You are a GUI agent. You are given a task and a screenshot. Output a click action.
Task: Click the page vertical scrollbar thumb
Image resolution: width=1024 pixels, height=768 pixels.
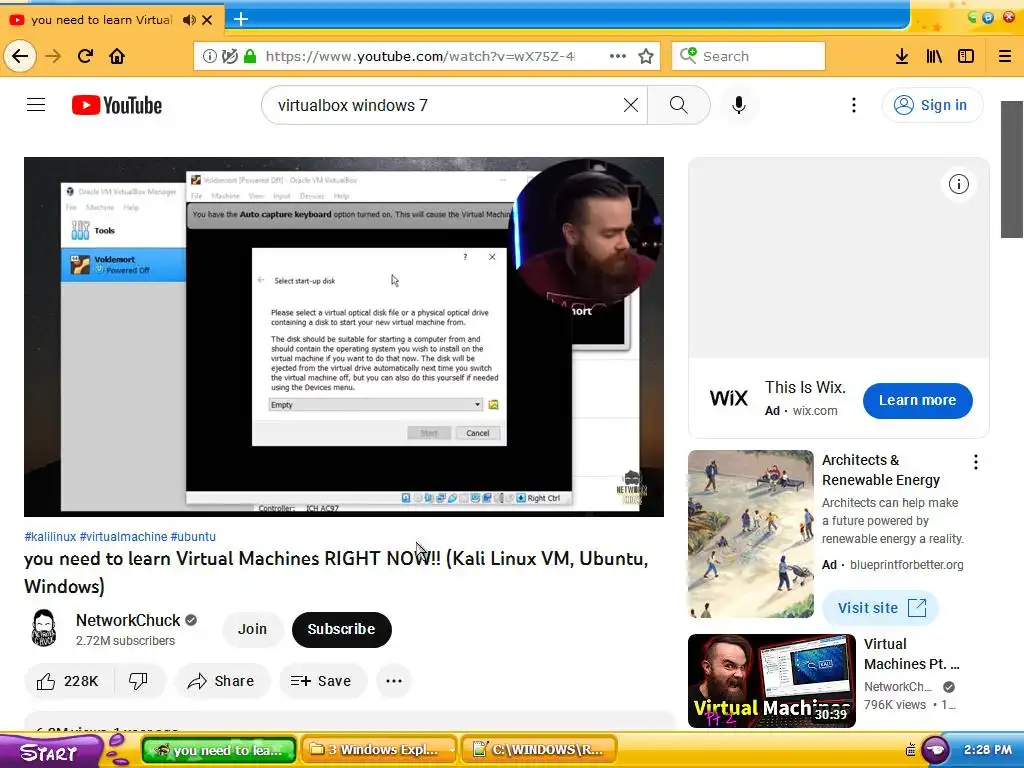click(1012, 170)
